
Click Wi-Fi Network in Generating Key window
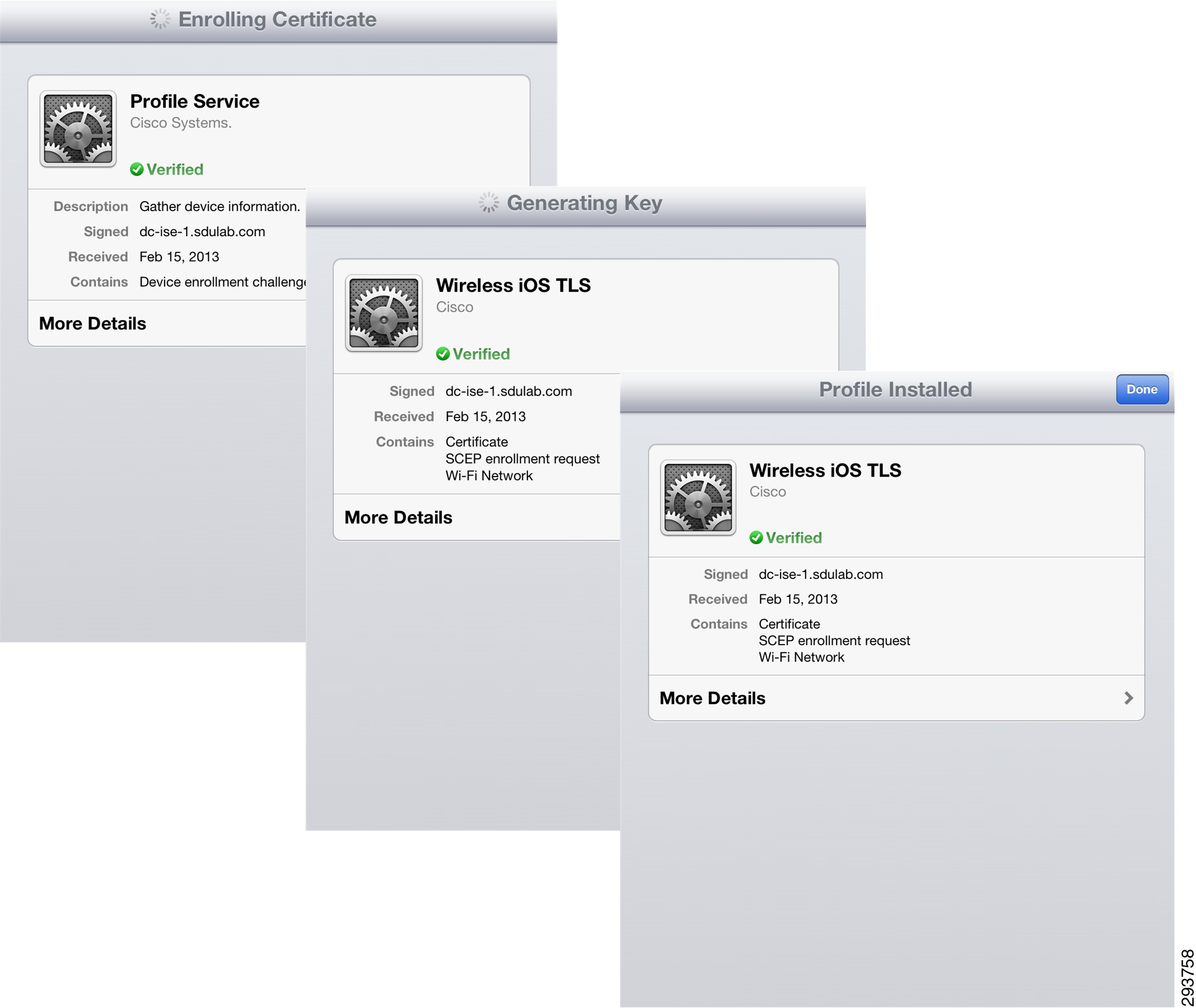(x=489, y=475)
